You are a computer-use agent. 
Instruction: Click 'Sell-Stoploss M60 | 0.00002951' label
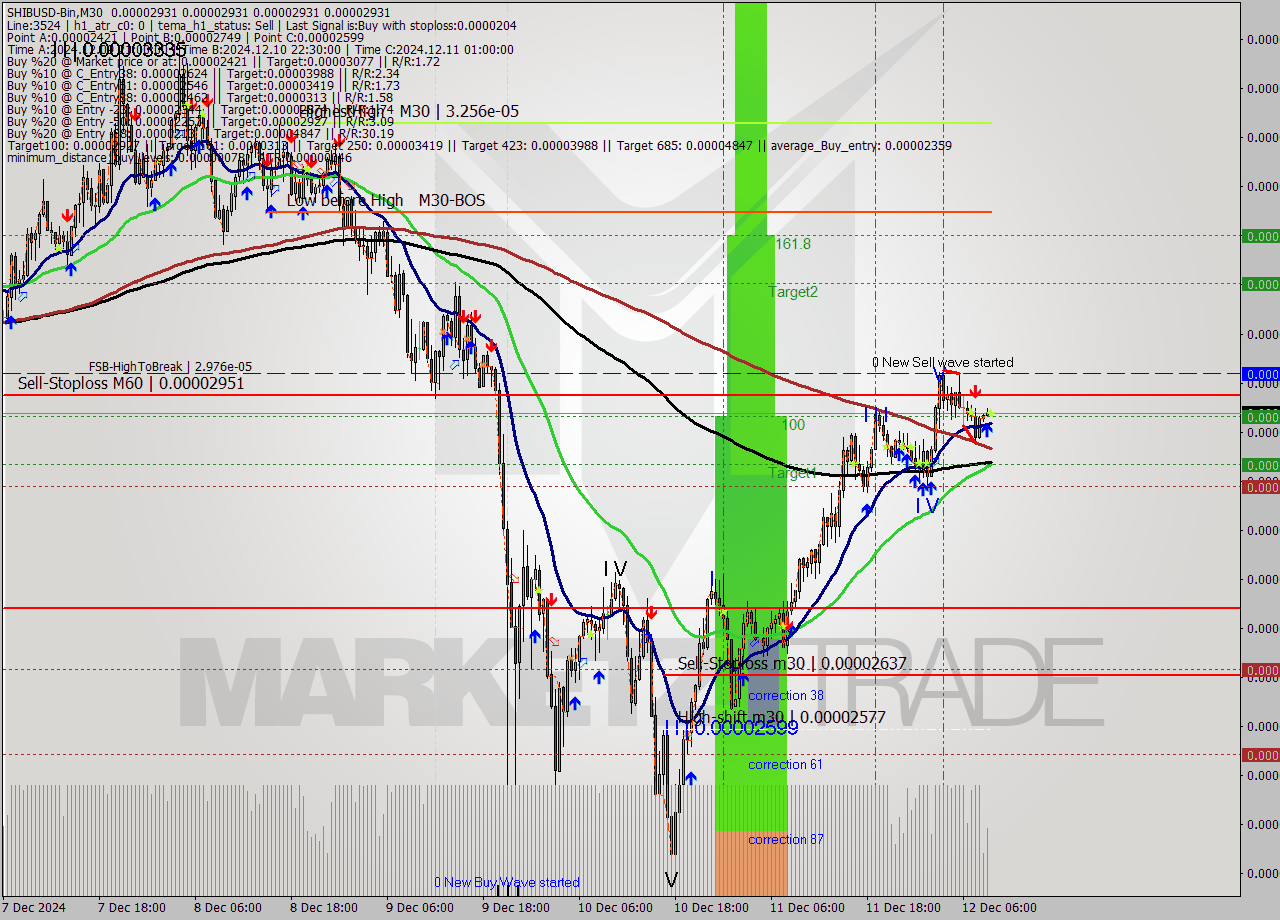tap(131, 383)
